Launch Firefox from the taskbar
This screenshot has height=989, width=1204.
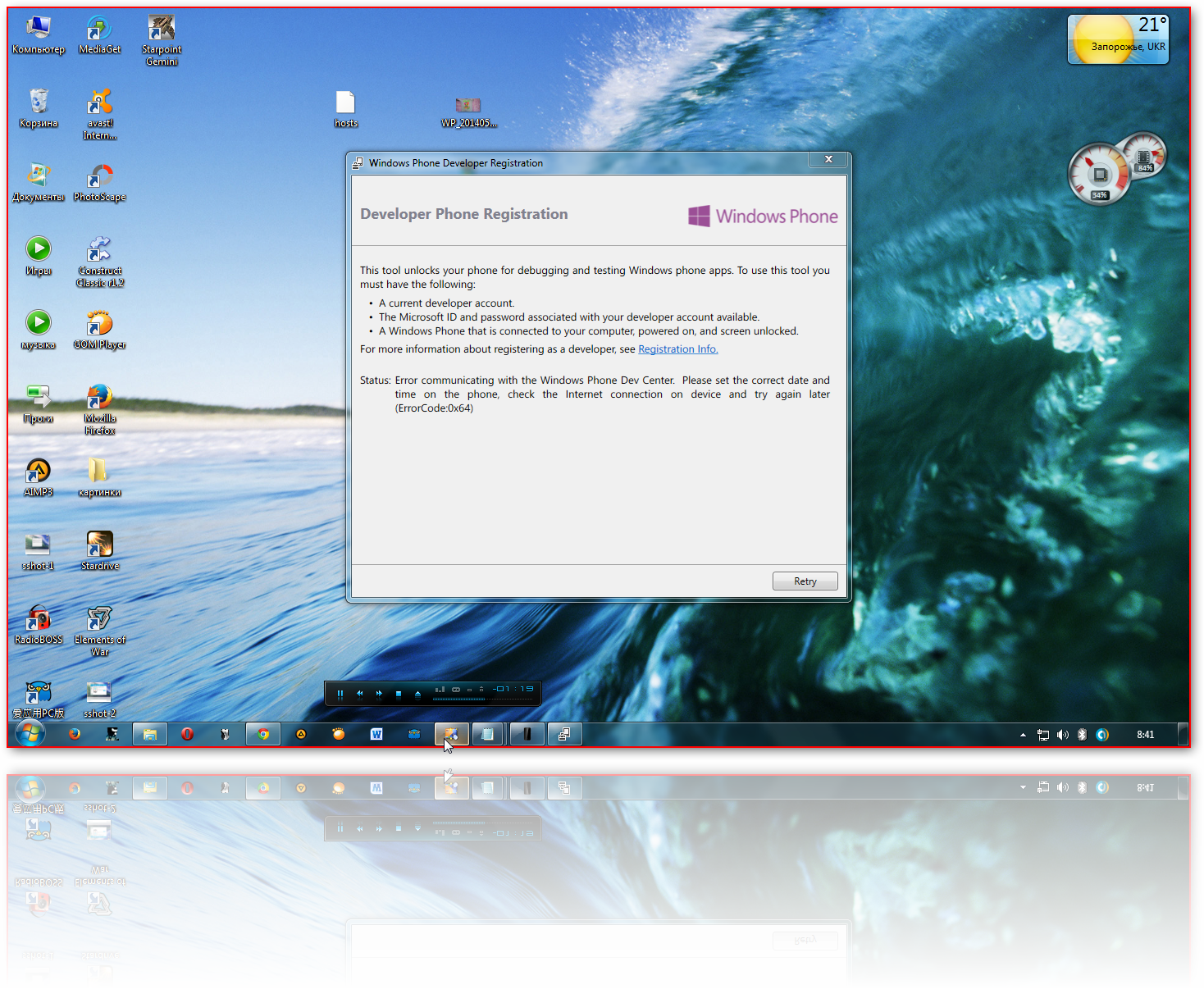[75, 734]
